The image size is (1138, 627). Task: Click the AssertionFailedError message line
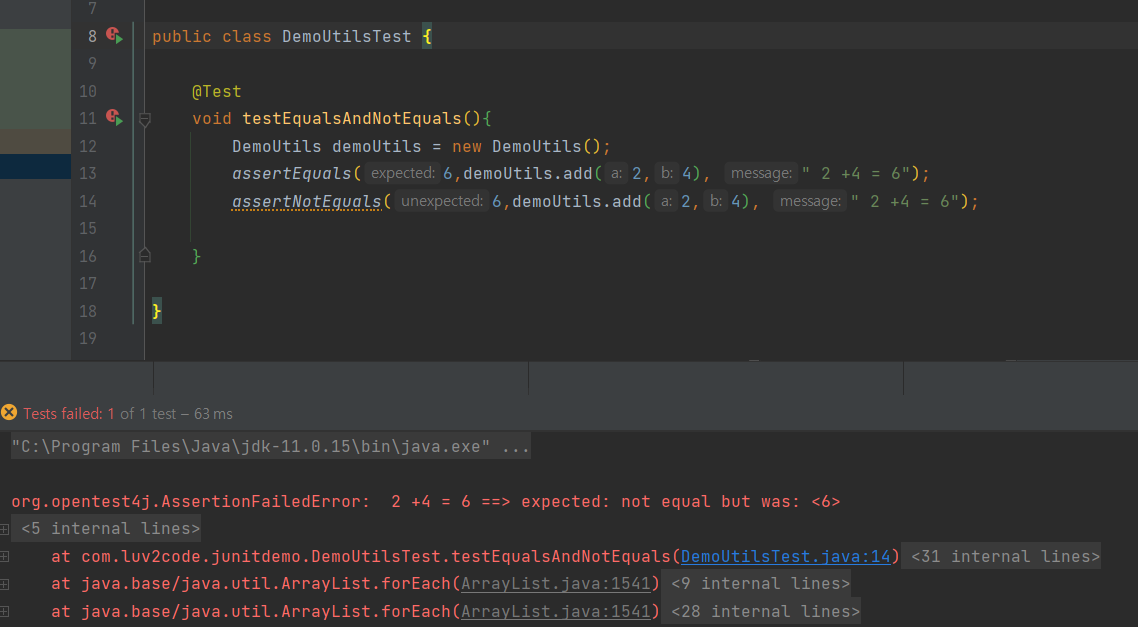click(x=425, y=501)
